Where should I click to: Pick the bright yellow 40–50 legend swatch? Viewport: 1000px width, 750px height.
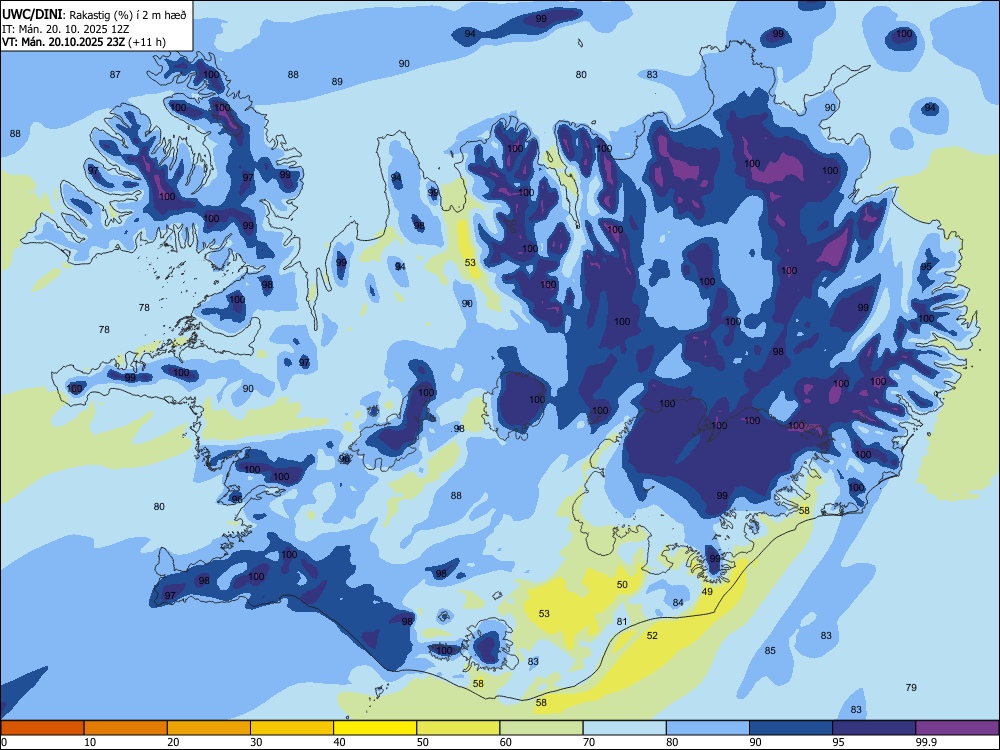375,728
